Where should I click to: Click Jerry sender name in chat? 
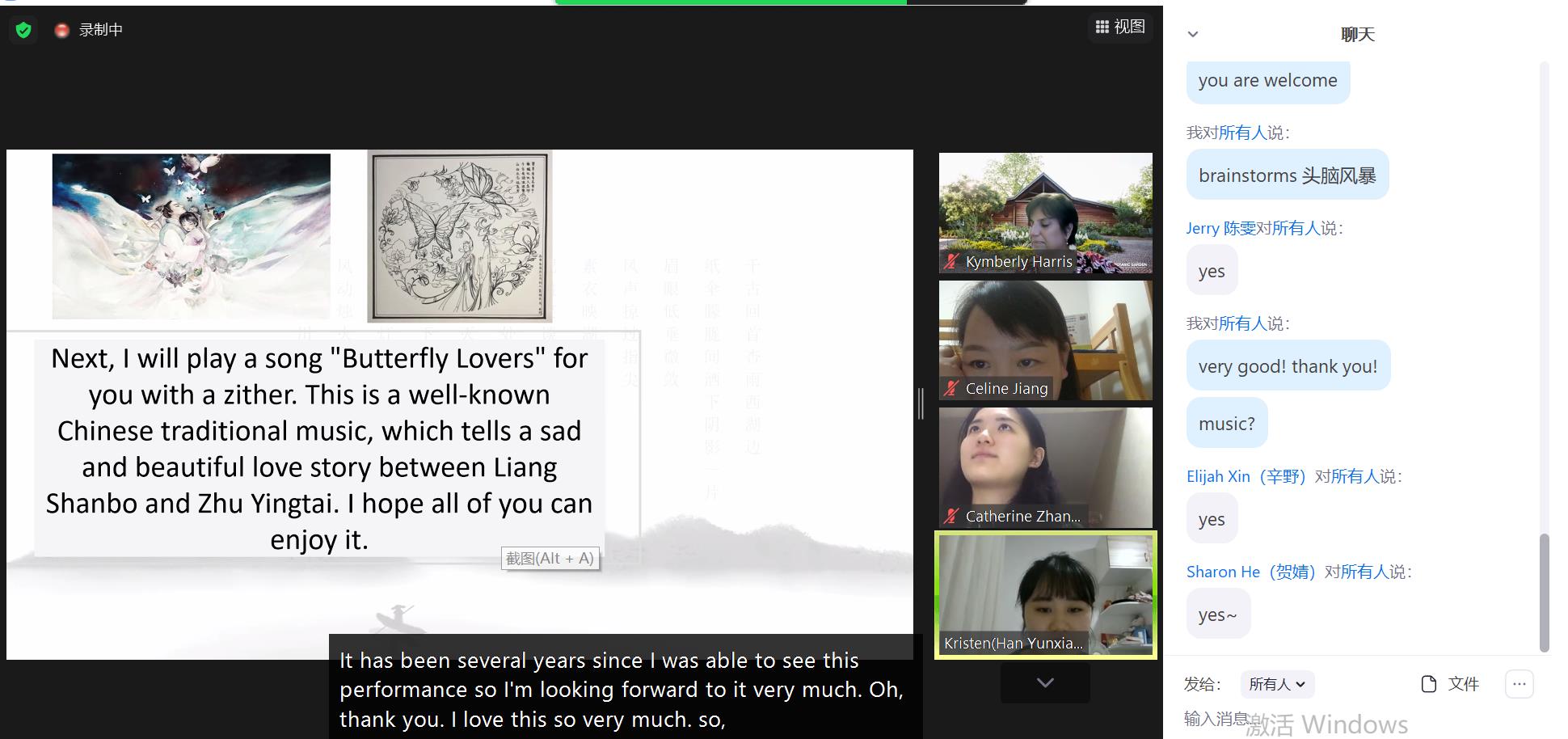(x=1220, y=228)
